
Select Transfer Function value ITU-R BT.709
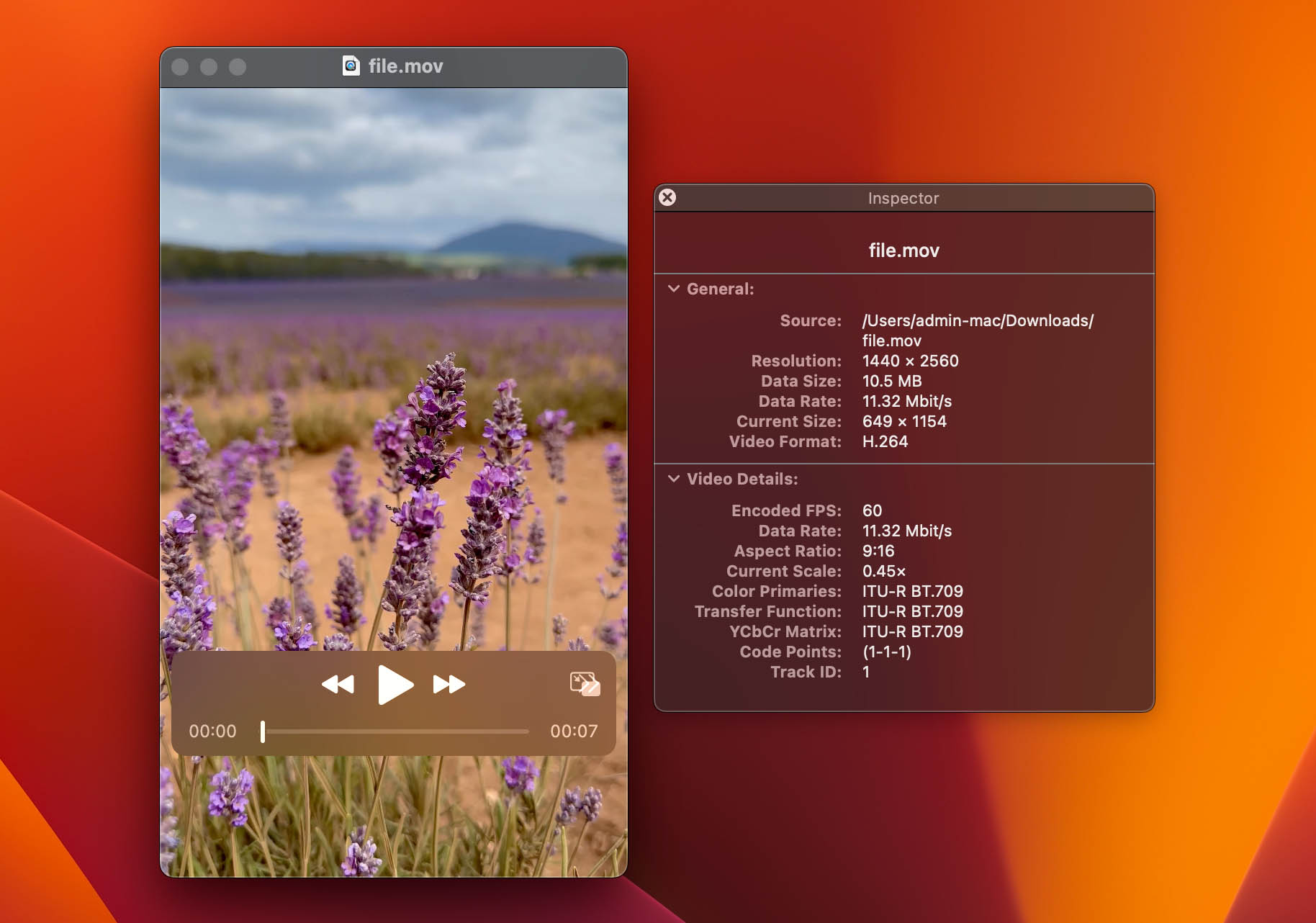[913, 611]
